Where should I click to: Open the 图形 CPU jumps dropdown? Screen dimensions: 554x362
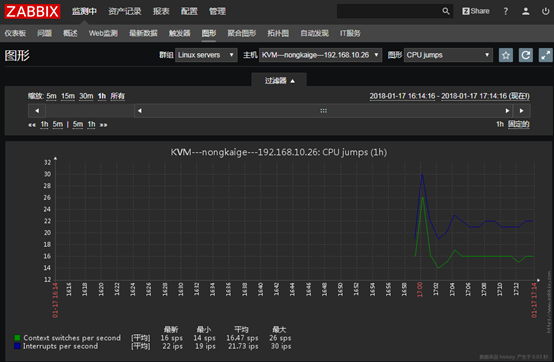click(x=448, y=55)
